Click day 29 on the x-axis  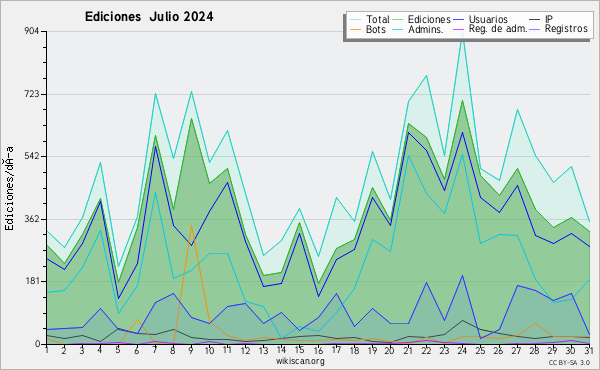(553, 350)
